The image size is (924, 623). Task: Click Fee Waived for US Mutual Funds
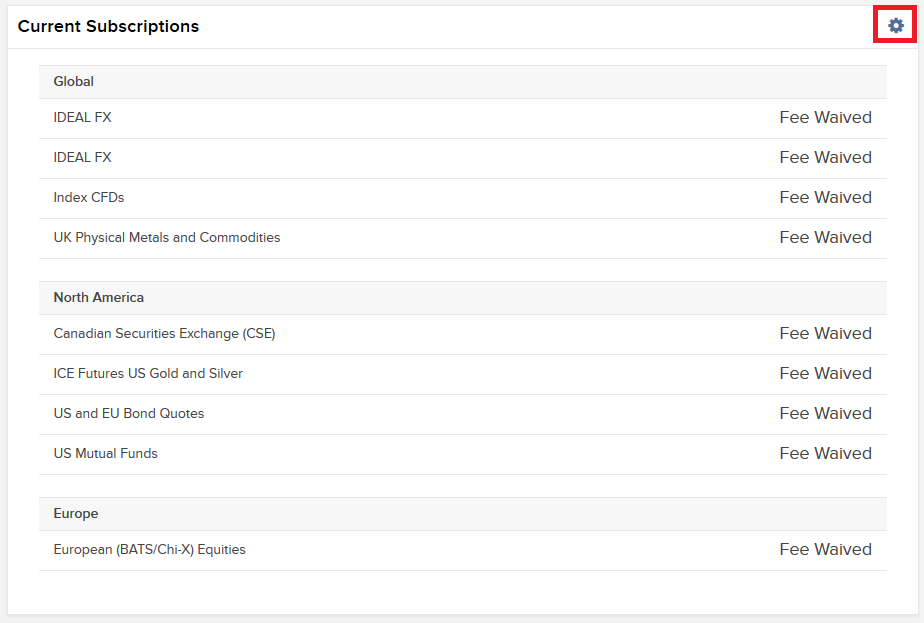pyautogui.click(x=825, y=454)
